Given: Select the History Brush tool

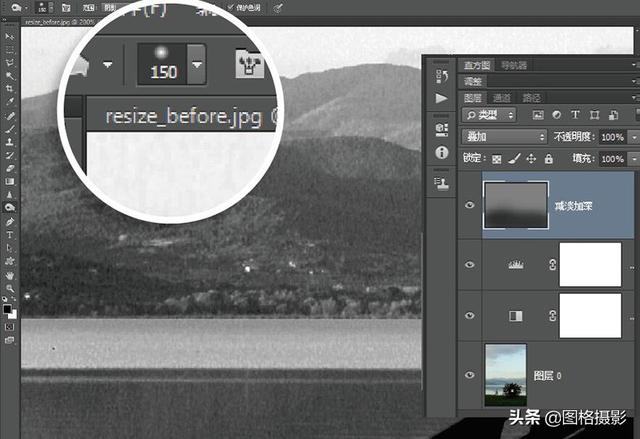Looking at the screenshot, I should 9,155.
